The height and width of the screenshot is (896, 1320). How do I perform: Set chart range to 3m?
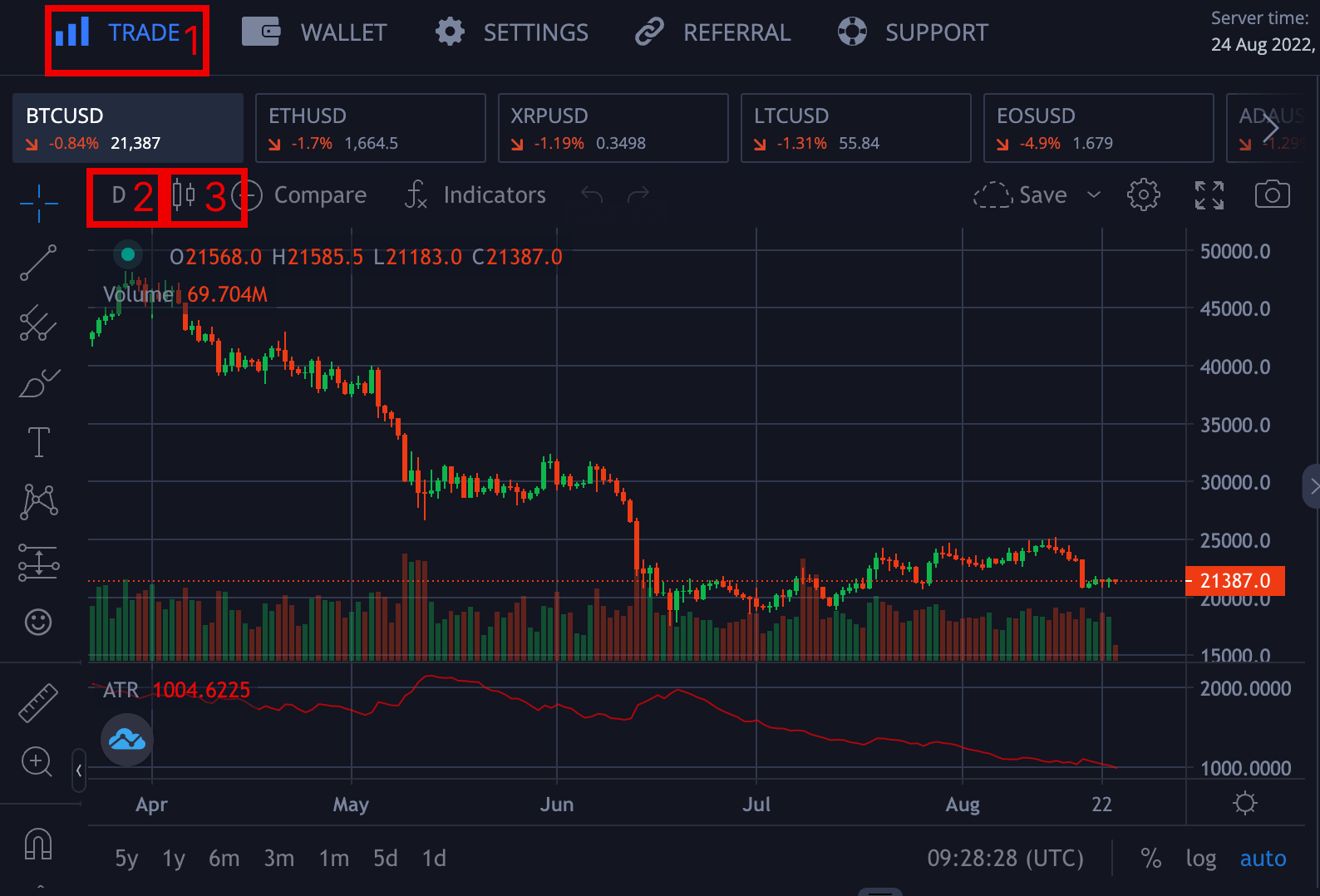pyautogui.click(x=278, y=858)
